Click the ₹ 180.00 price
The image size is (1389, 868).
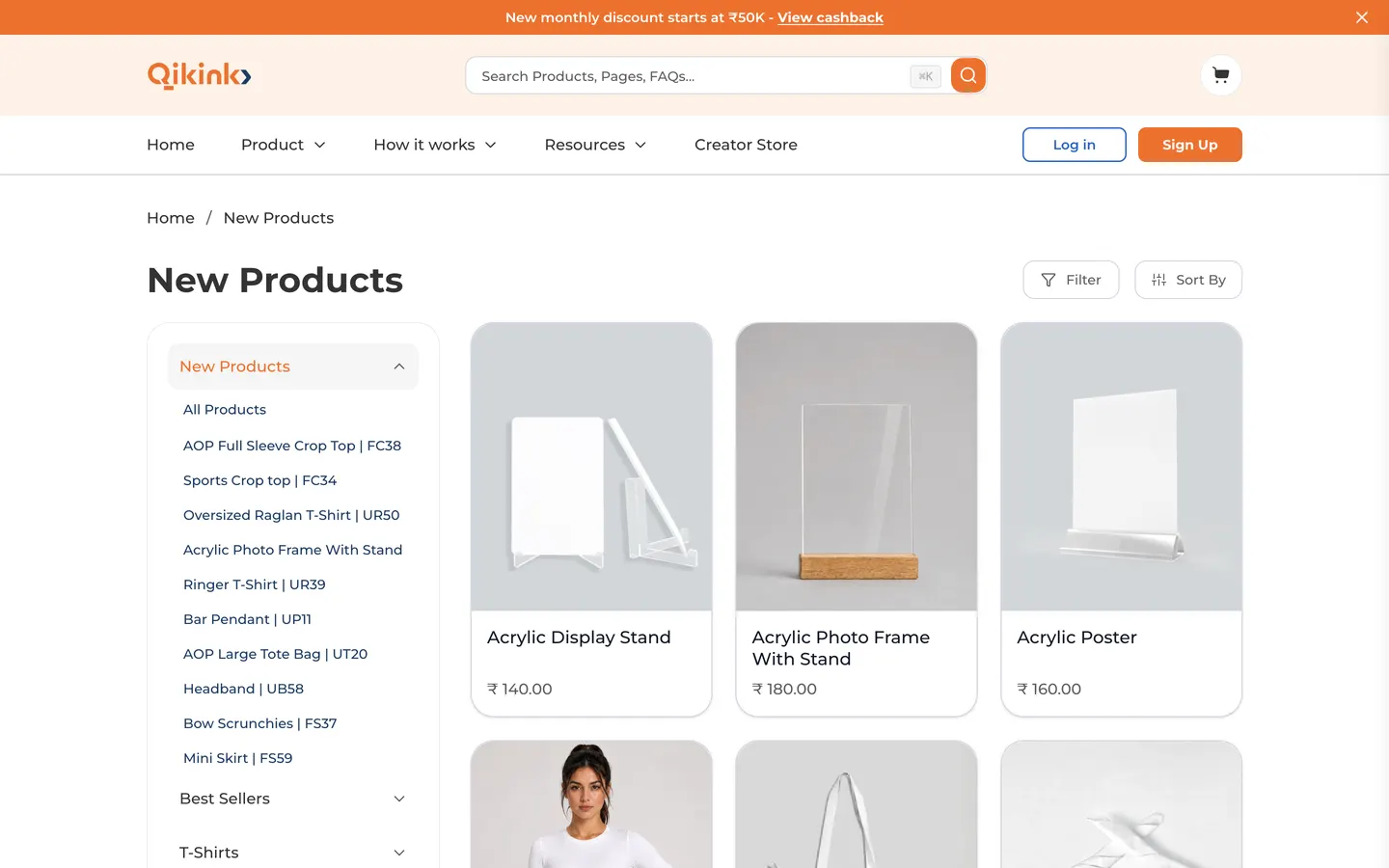[784, 689]
